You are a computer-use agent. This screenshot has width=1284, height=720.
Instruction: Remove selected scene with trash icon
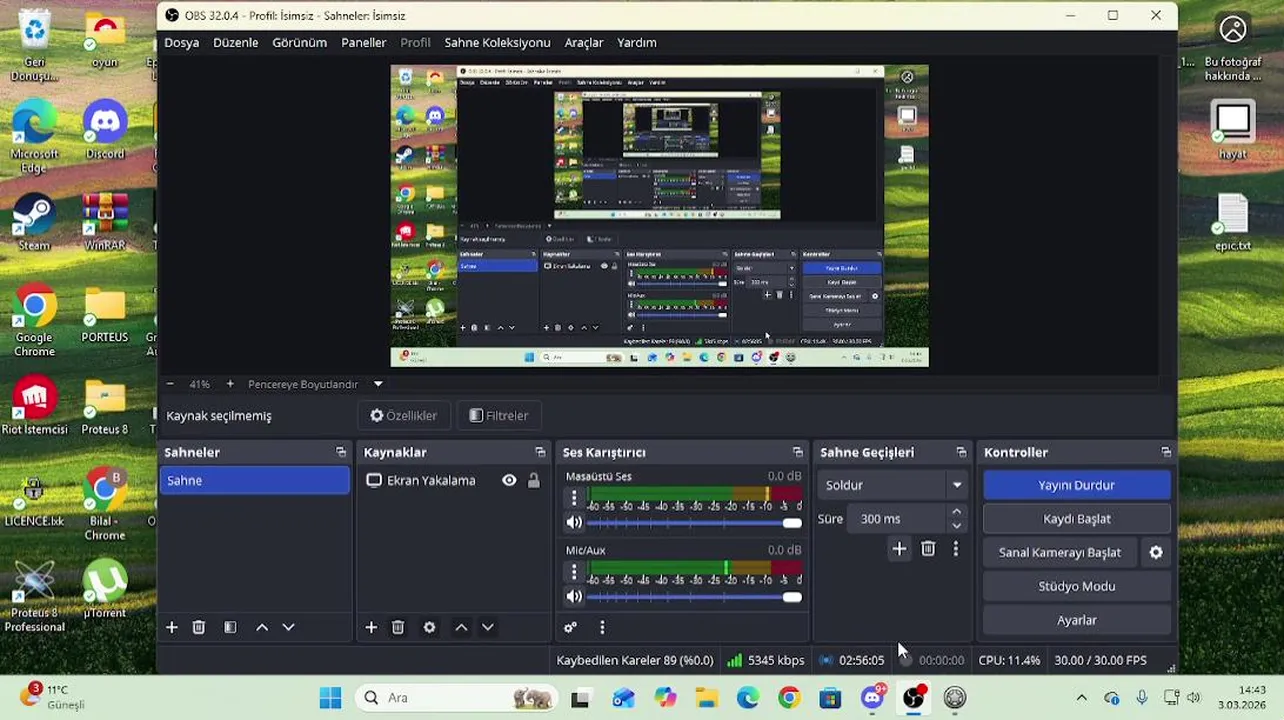click(199, 627)
